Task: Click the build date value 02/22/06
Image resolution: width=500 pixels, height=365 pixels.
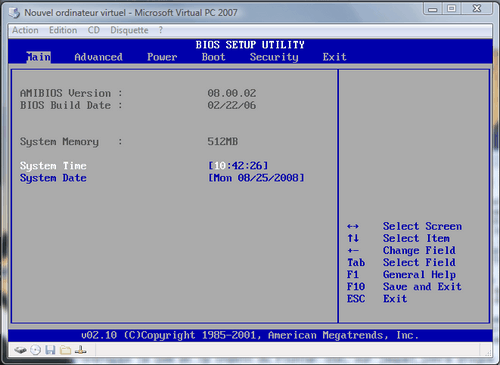Action: (x=232, y=105)
